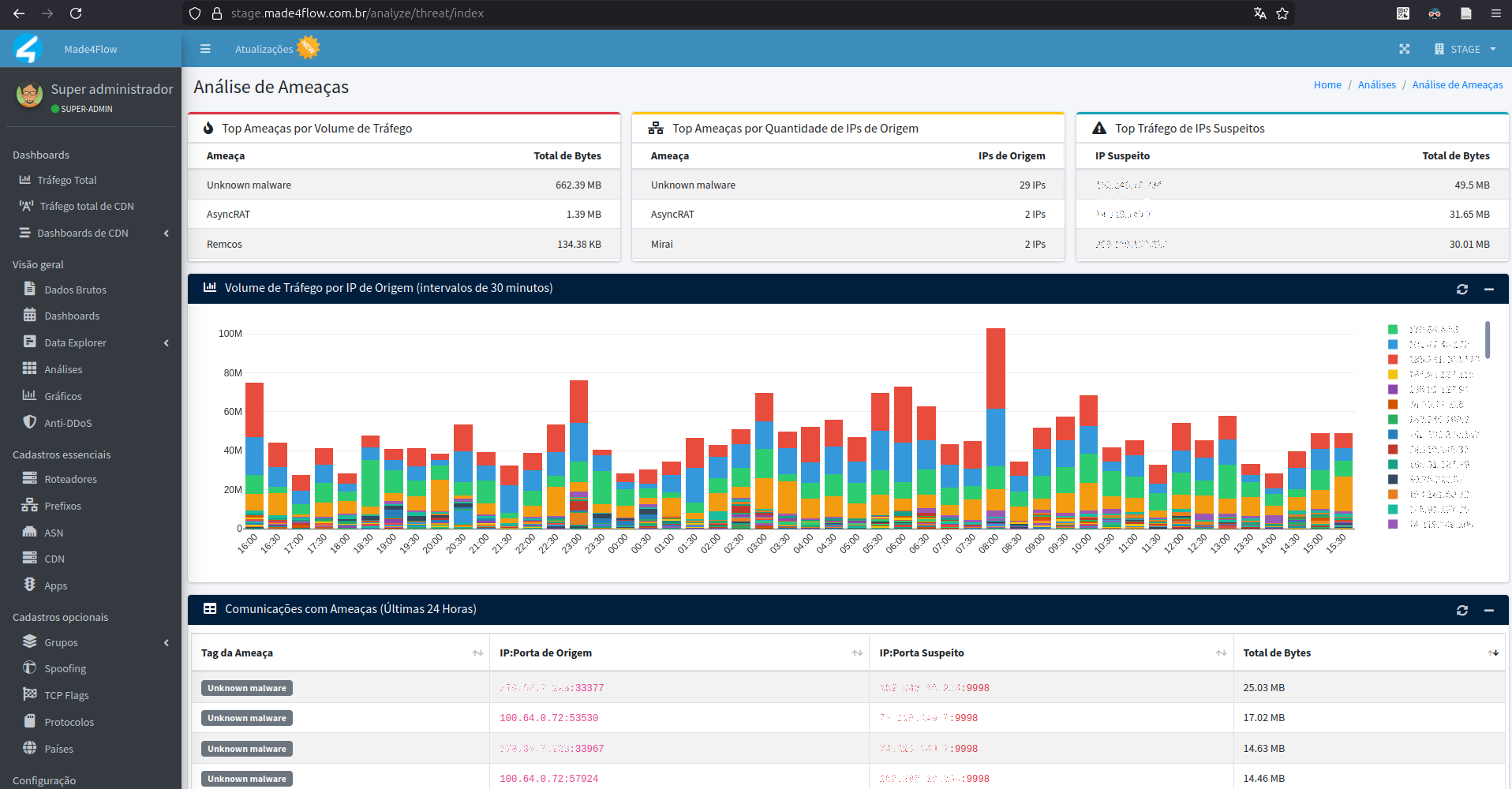Bookmark this page with the star icon
This screenshot has height=789, width=1512.
pyautogui.click(x=1282, y=13)
